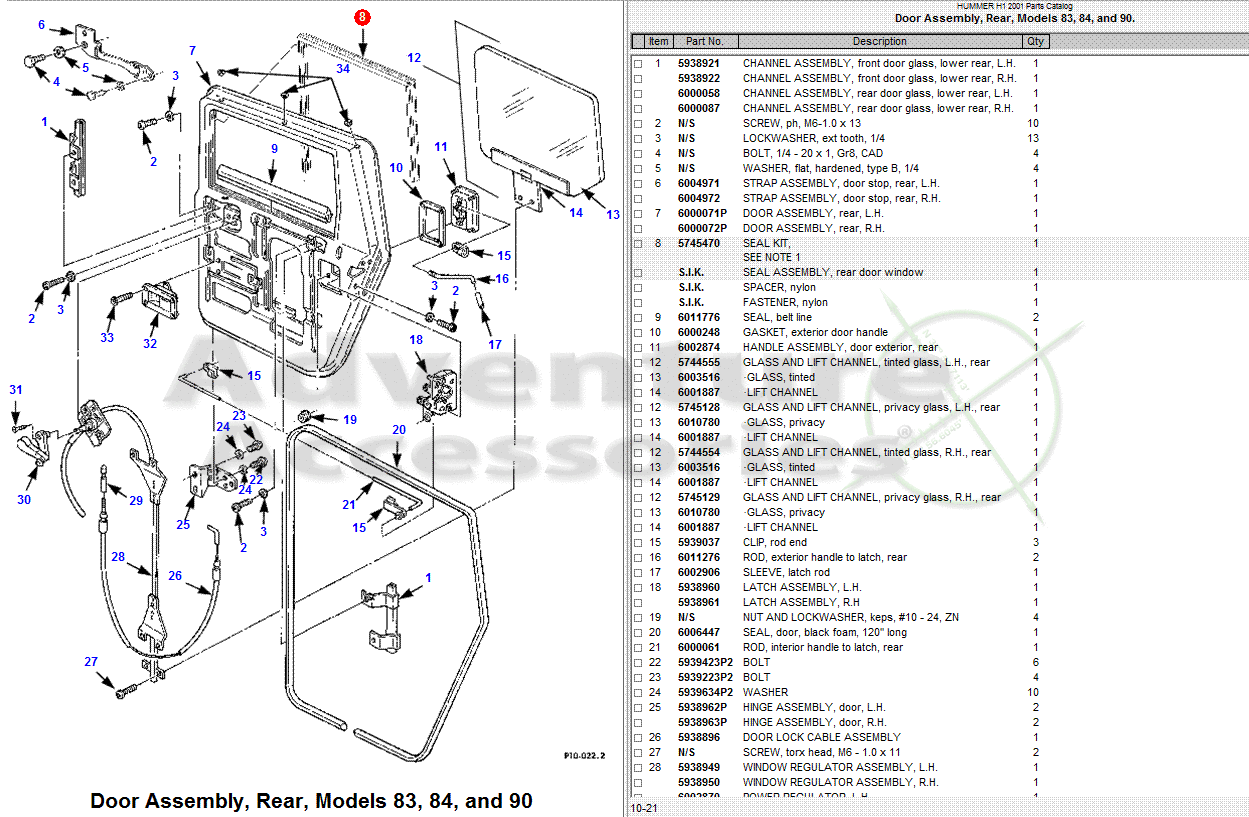
Task: Tick the checkbox for door seal 6006447
Action: pos(637,633)
